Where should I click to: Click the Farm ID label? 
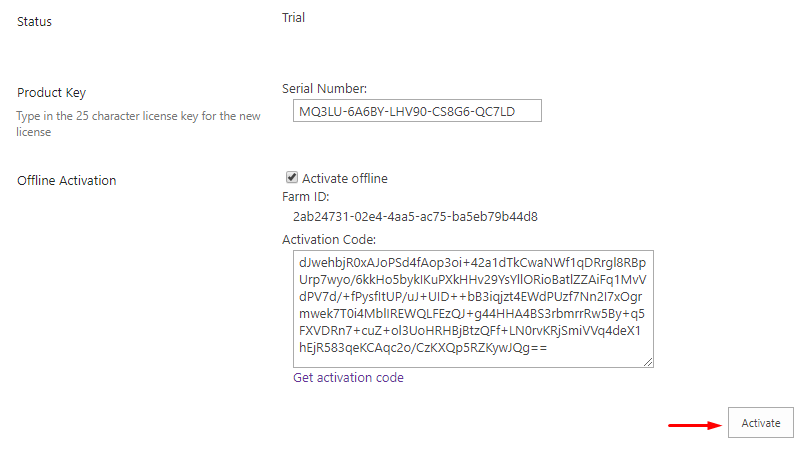click(x=305, y=197)
